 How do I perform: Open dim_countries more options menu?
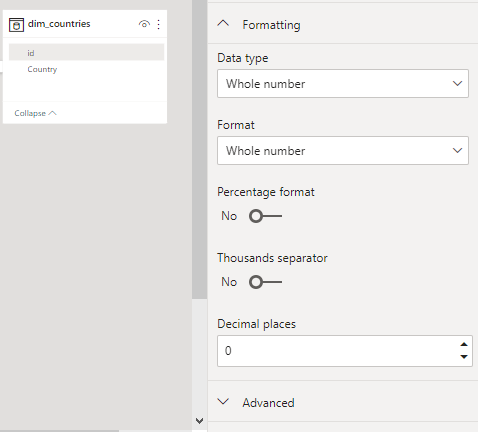159,24
